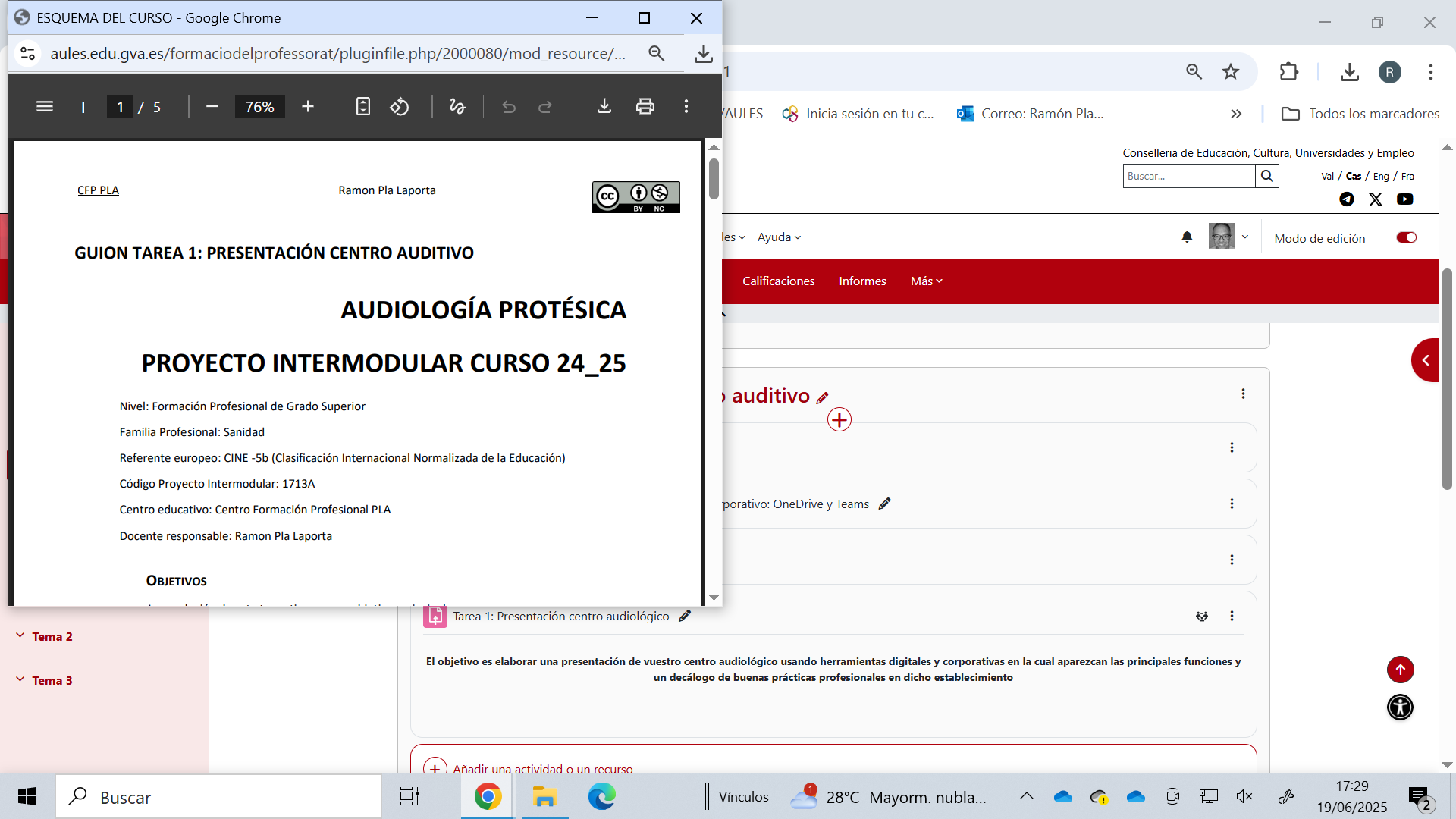Switch to the Calificaciones tab
This screenshot has height=819, width=1456.
pyautogui.click(x=778, y=281)
